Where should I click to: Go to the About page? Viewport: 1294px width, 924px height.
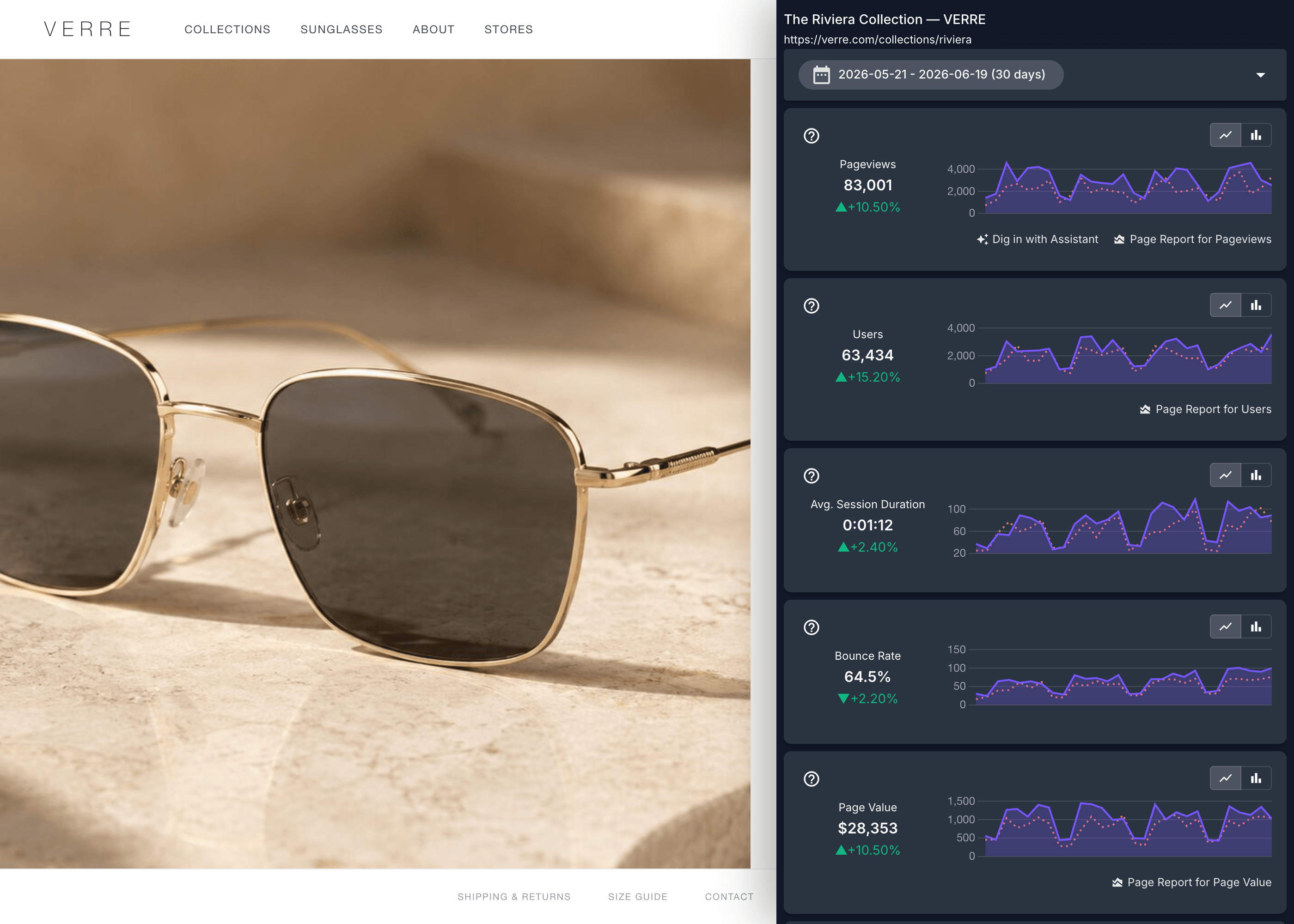coord(433,30)
